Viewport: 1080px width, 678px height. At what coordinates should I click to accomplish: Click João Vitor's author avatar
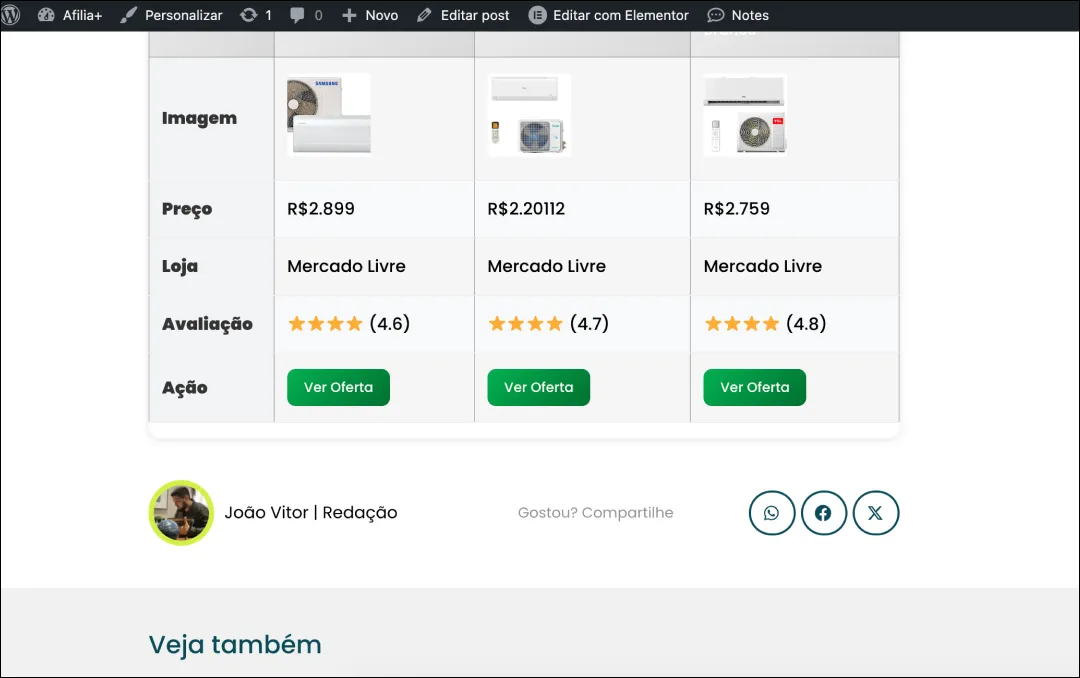181,513
